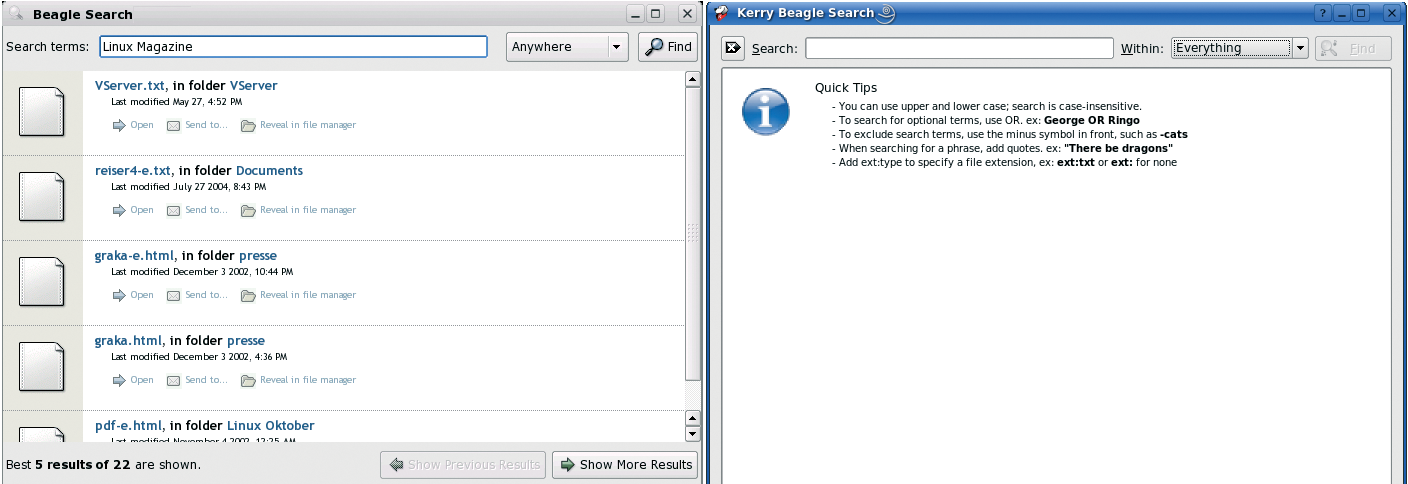Click the results scrollbar up arrow at top
This screenshot has width=1408, height=484.
(x=692, y=79)
